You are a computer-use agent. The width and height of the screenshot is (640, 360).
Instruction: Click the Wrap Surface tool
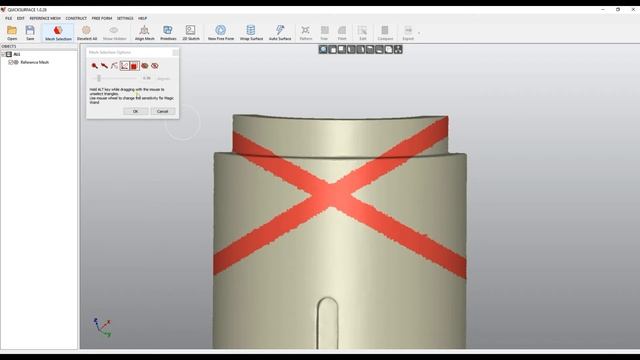251,32
